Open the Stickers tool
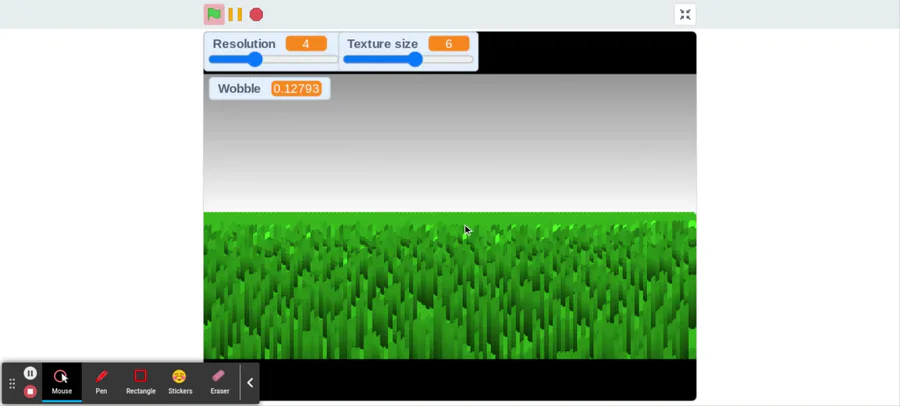The image size is (900, 406). (180, 382)
